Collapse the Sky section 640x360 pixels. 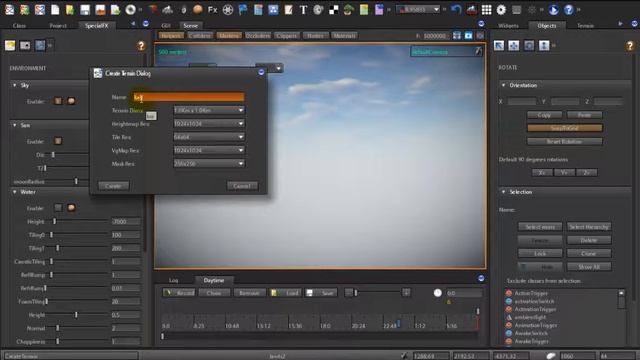[15, 85]
